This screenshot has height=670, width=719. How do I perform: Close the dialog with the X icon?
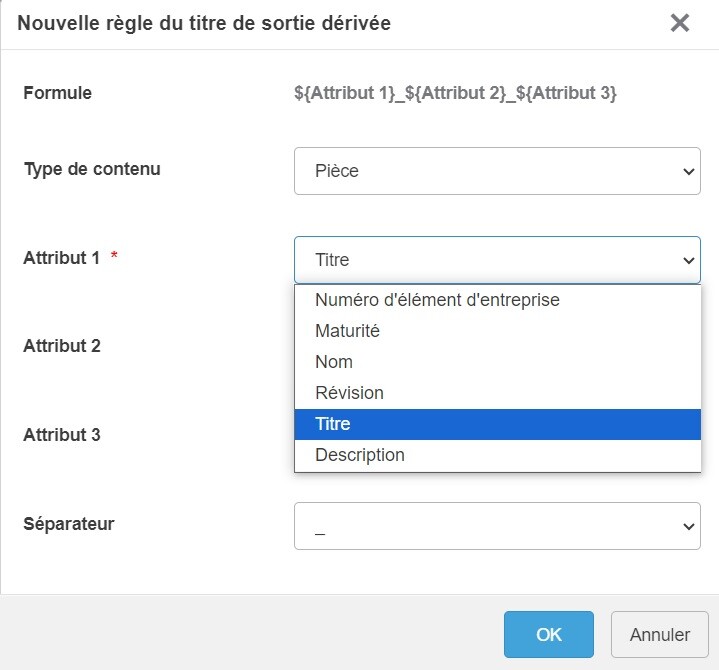680,23
